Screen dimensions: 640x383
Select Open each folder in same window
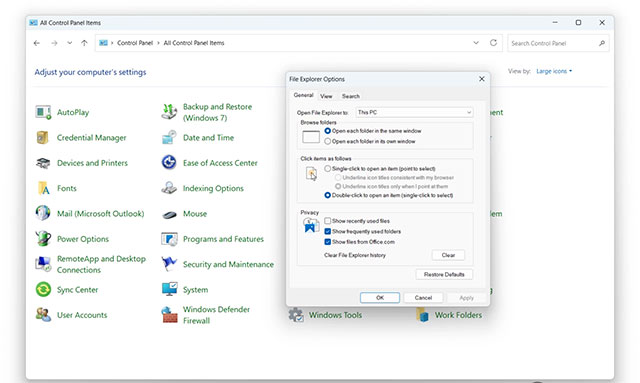click(x=327, y=131)
